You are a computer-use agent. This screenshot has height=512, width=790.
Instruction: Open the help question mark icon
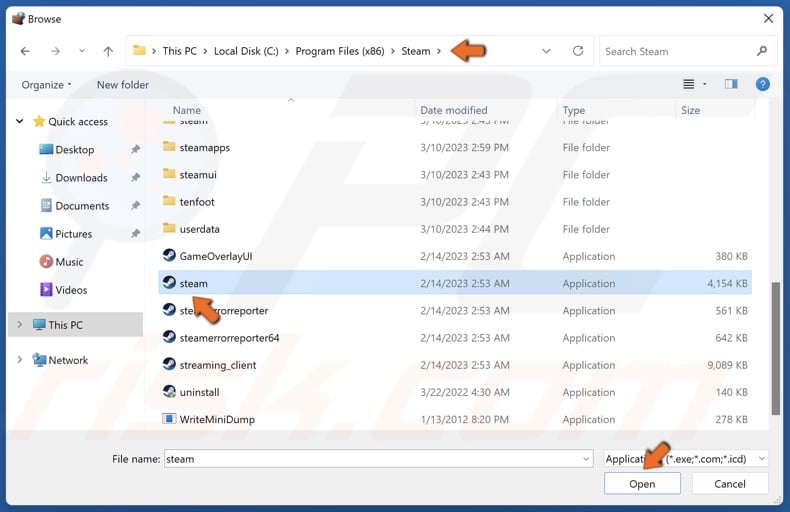click(763, 85)
